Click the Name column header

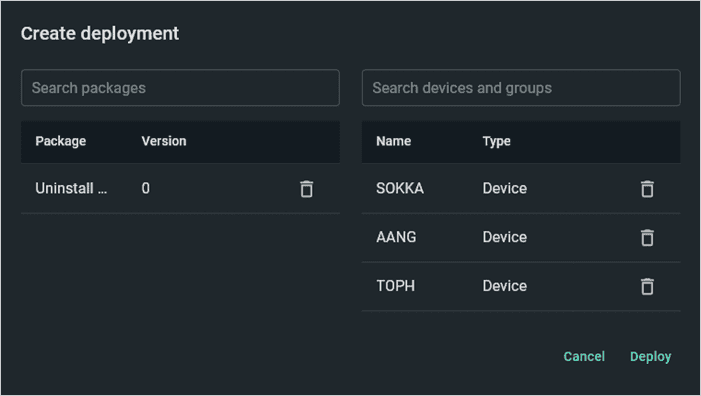click(x=393, y=141)
